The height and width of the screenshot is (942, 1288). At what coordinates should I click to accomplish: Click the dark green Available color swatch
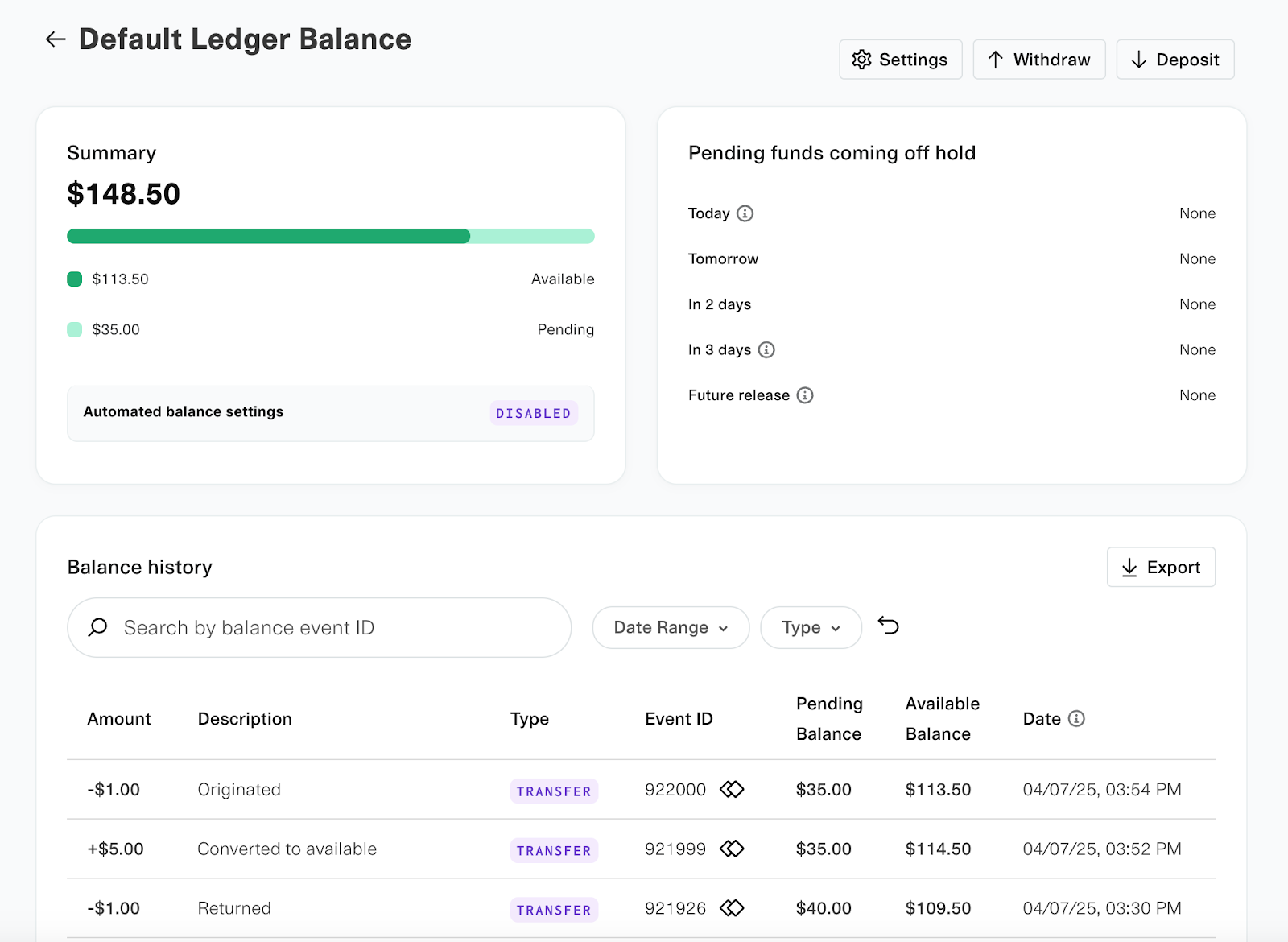pos(75,279)
